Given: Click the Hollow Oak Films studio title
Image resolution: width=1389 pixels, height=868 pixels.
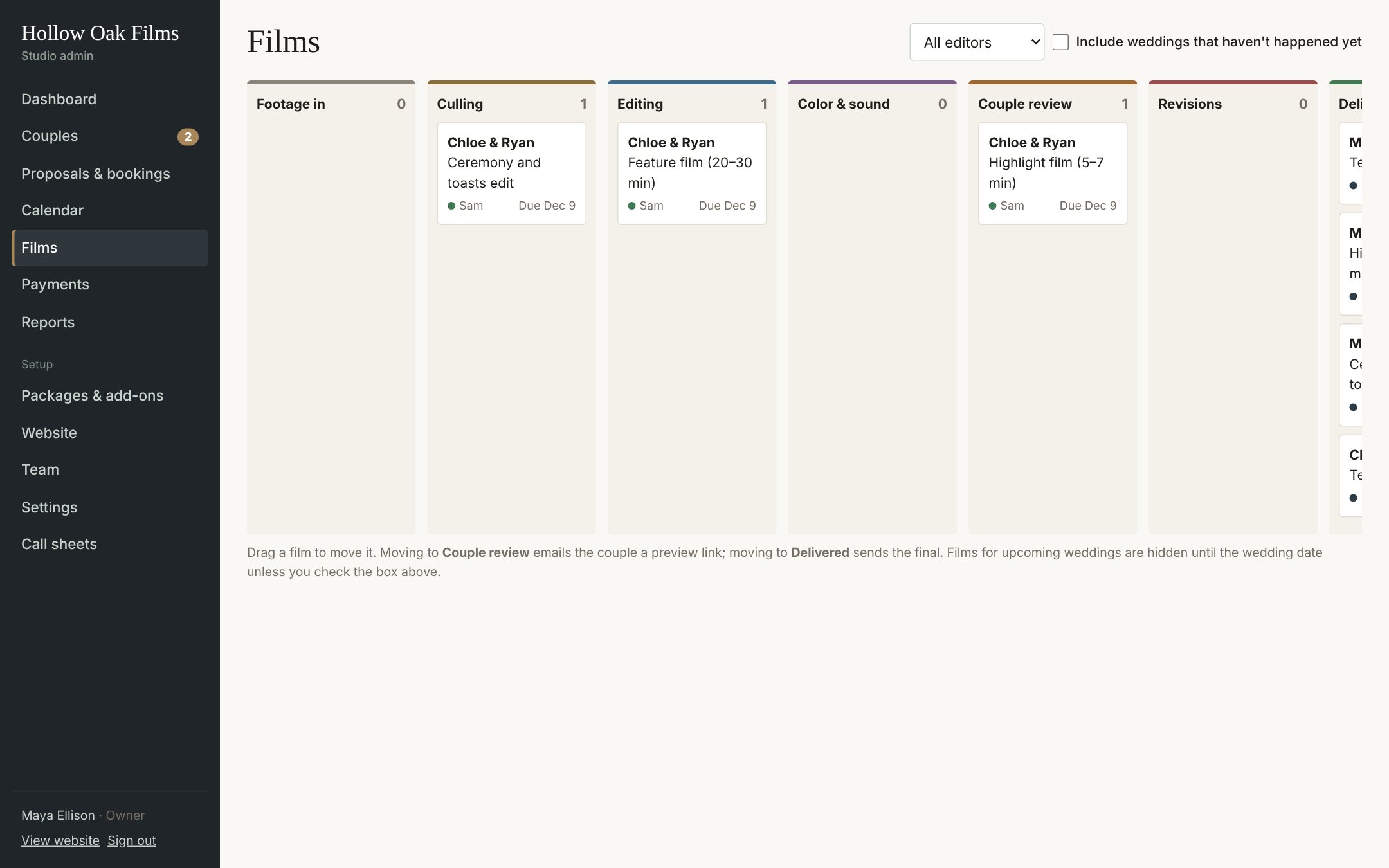Looking at the screenshot, I should point(100,33).
